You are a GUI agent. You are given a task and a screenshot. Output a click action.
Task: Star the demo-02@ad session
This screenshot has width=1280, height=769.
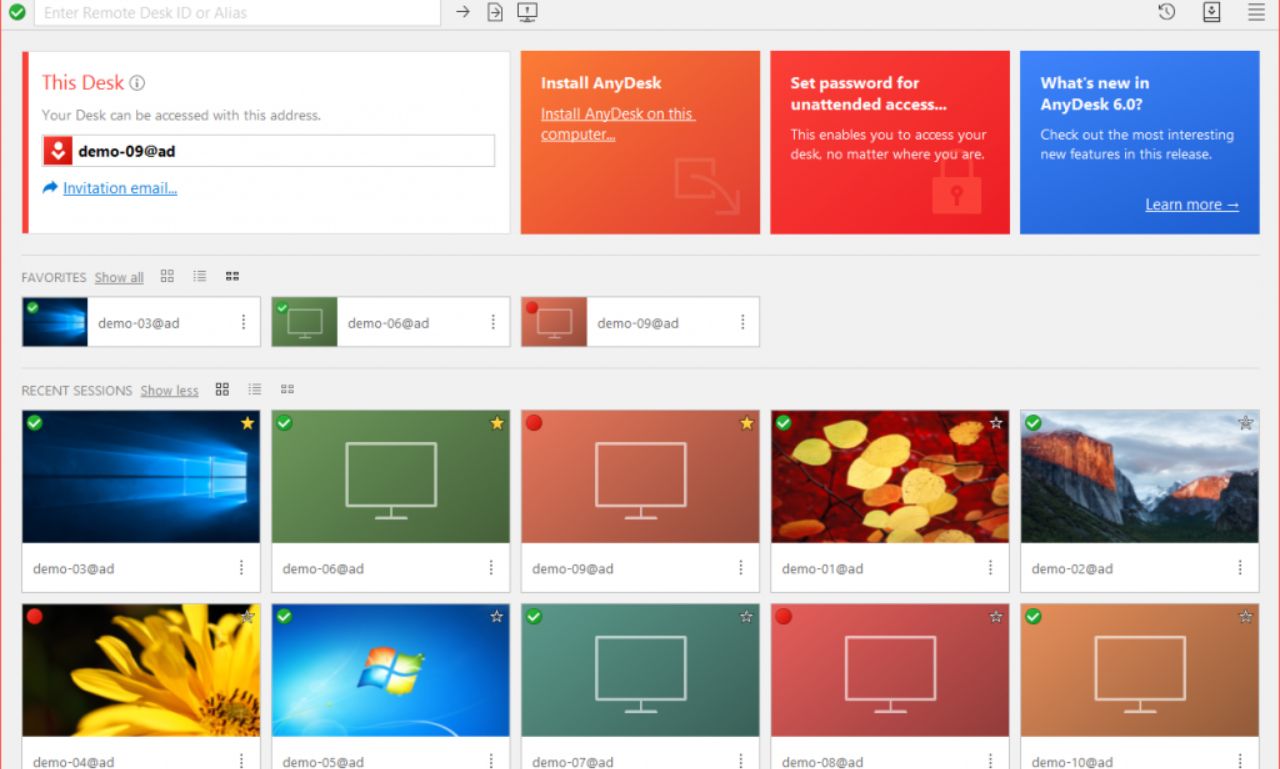pyautogui.click(x=1246, y=423)
